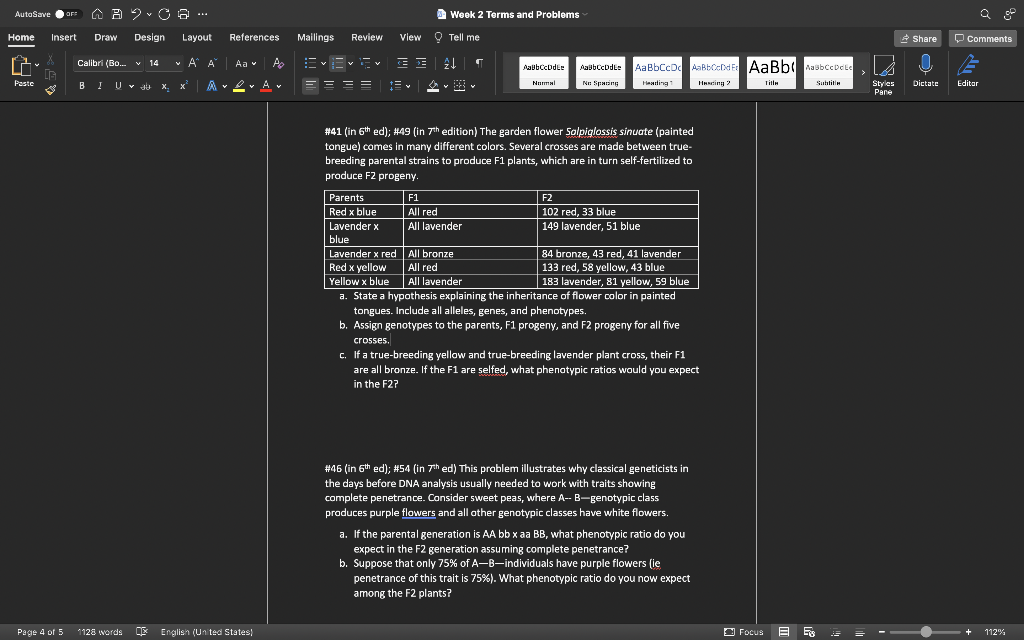Image resolution: width=1024 pixels, height=640 pixels.
Task: Open the font size dropdown
Action: click(179, 63)
